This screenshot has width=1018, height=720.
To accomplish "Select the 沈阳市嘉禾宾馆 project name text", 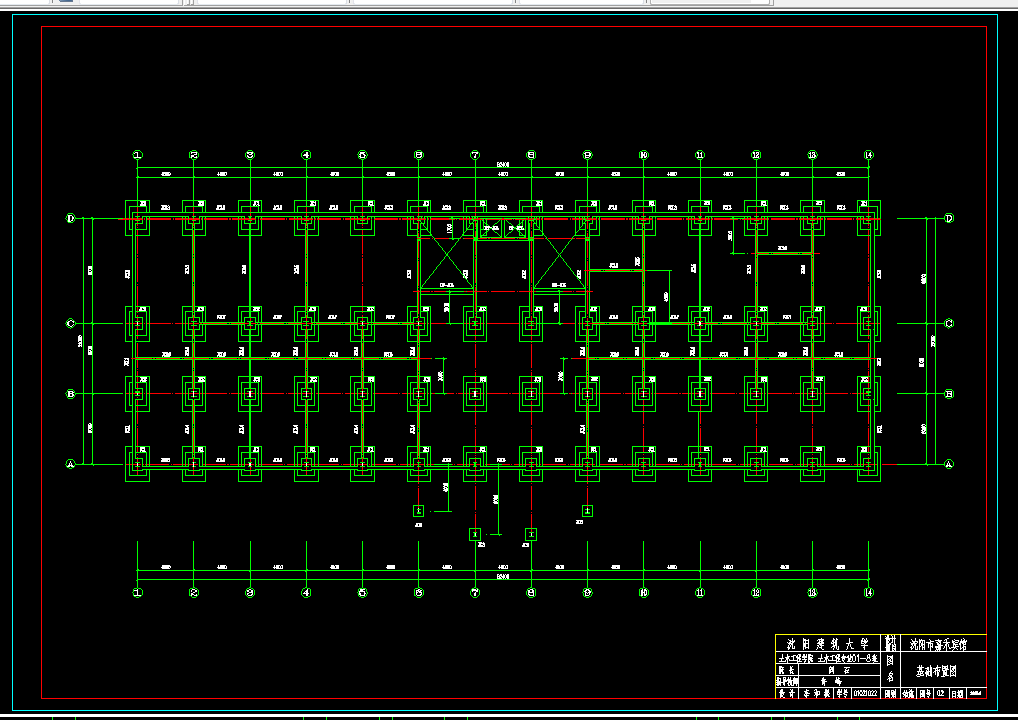I will [x=938, y=644].
